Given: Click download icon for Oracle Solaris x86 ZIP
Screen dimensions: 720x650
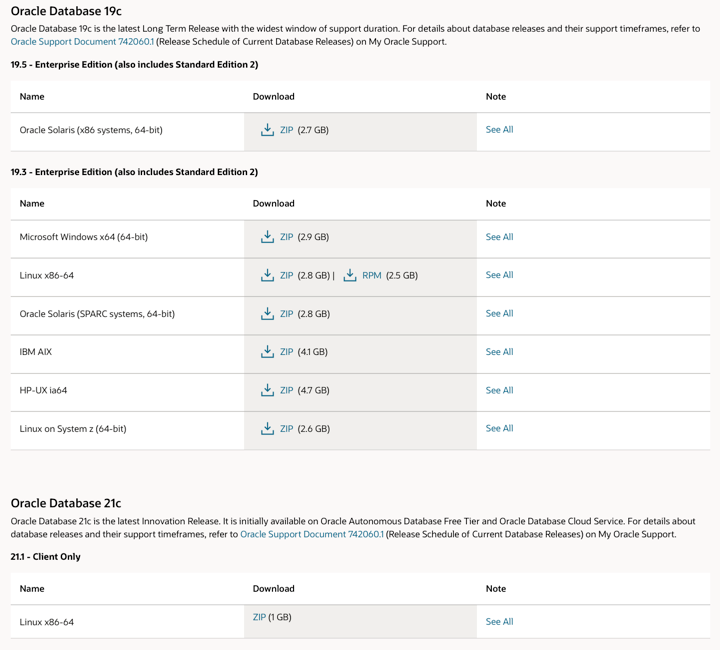Looking at the screenshot, I should tap(267, 130).
